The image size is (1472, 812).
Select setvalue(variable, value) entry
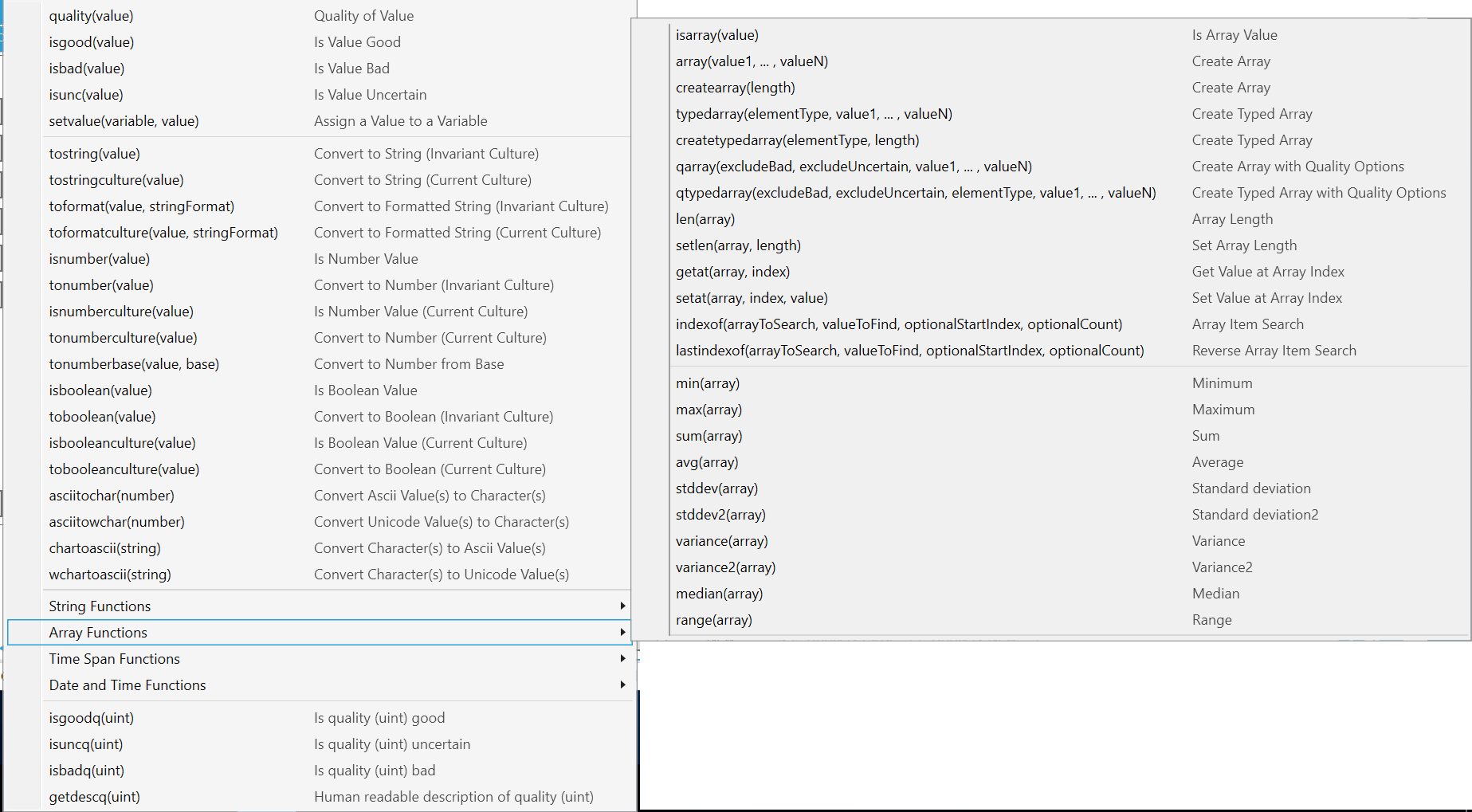point(124,121)
